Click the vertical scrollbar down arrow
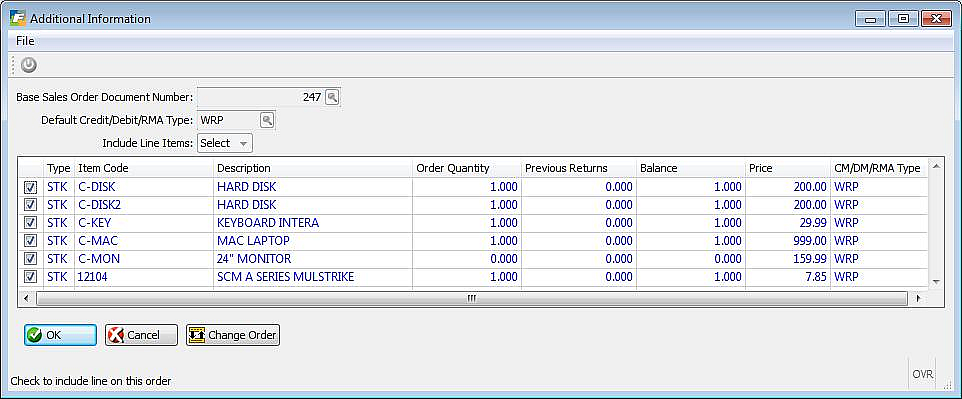Image resolution: width=962 pixels, height=399 pixels. (x=936, y=281)
